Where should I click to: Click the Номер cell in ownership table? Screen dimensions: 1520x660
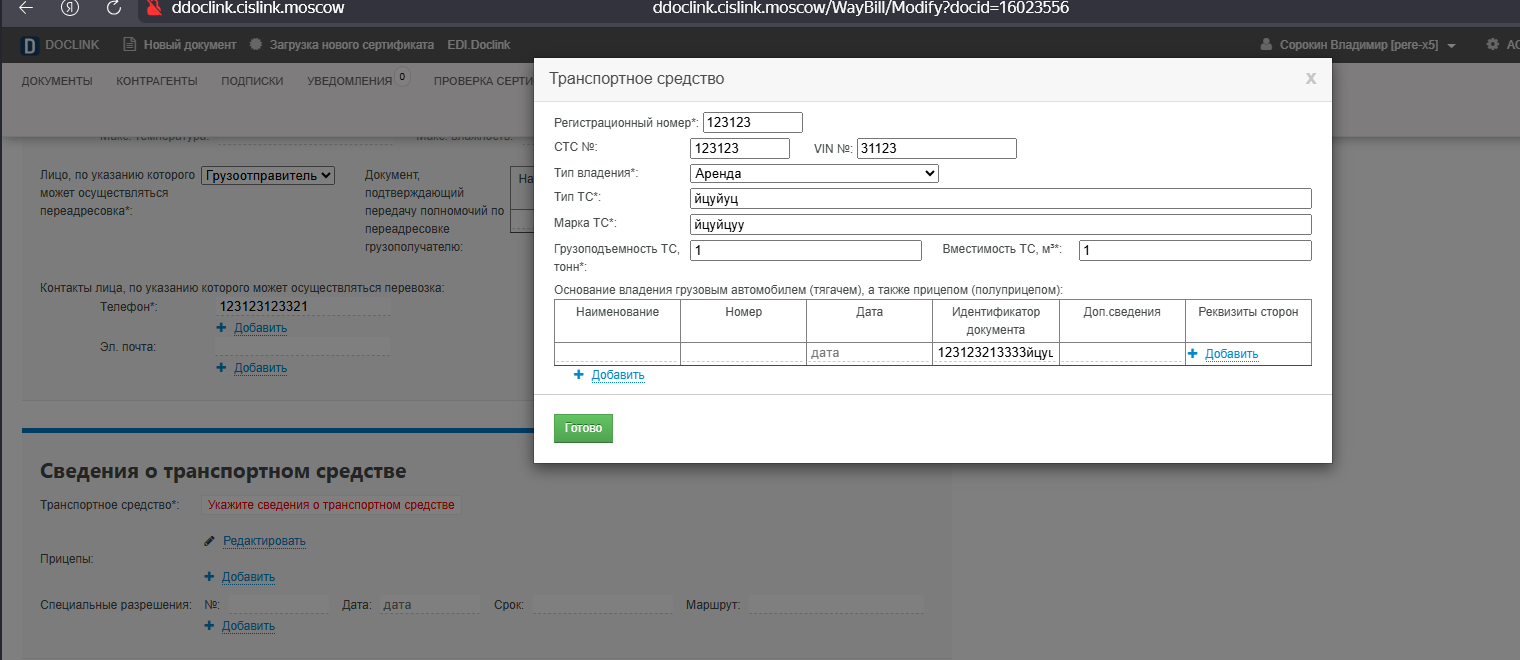point(743,353)
